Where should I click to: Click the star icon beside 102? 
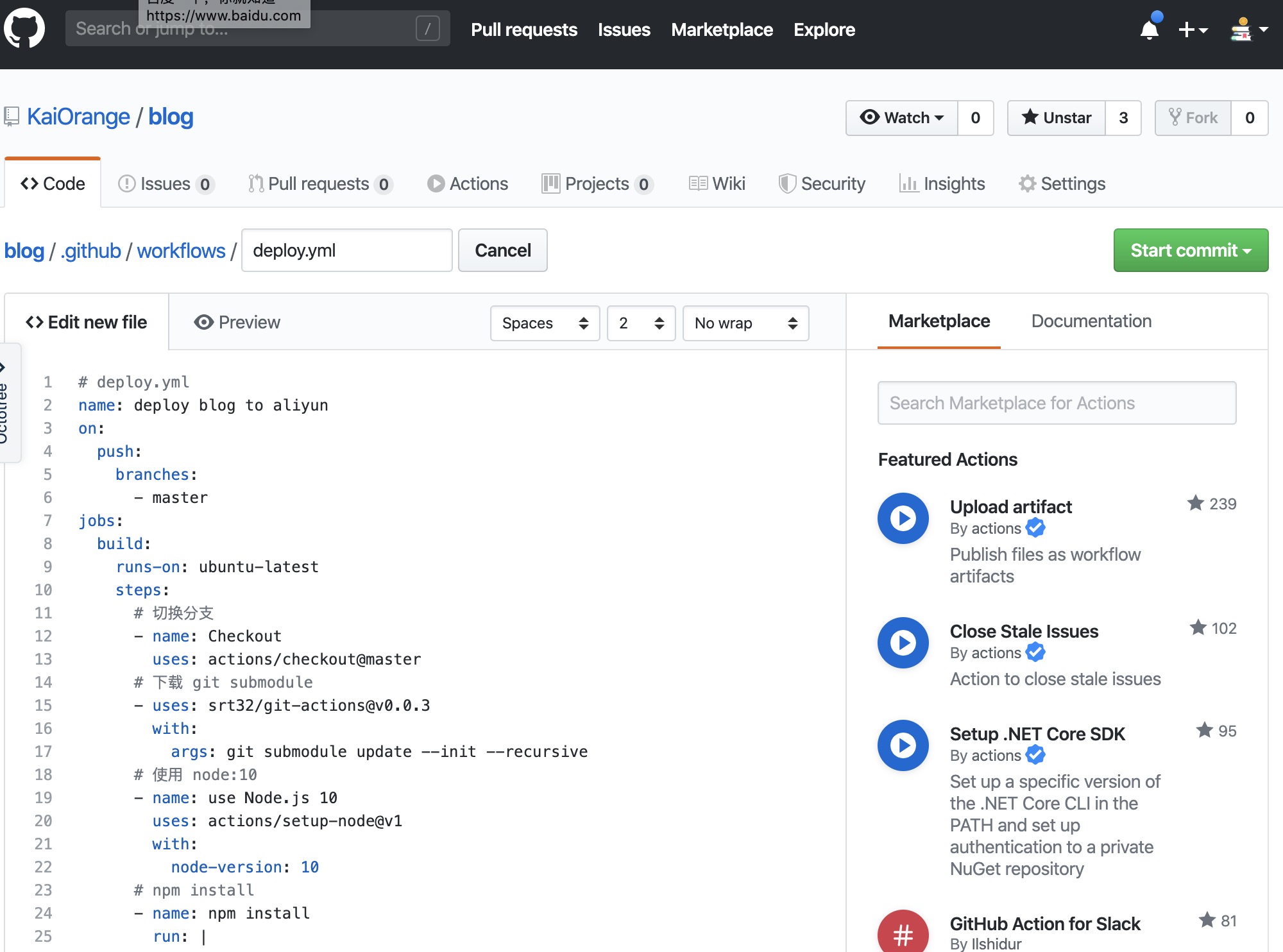[x=1198, y=627]
